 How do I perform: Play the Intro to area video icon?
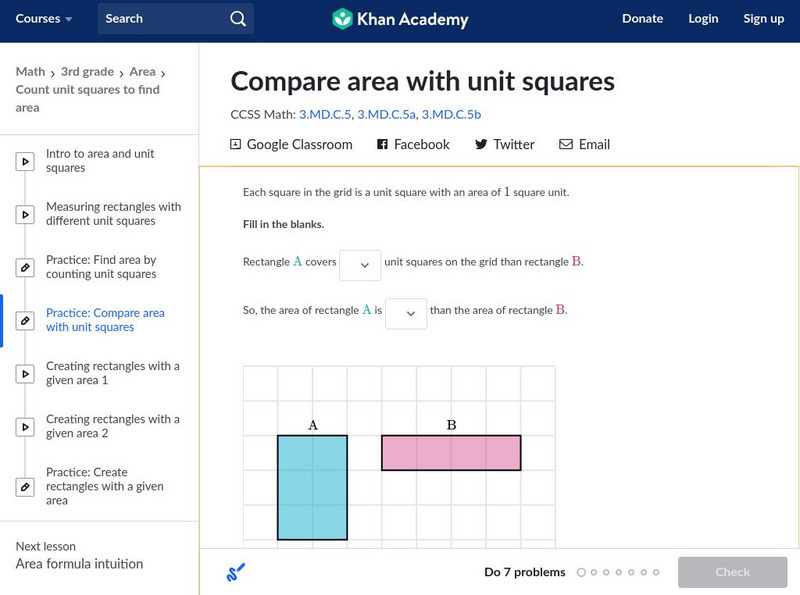(x=25, y=161)
